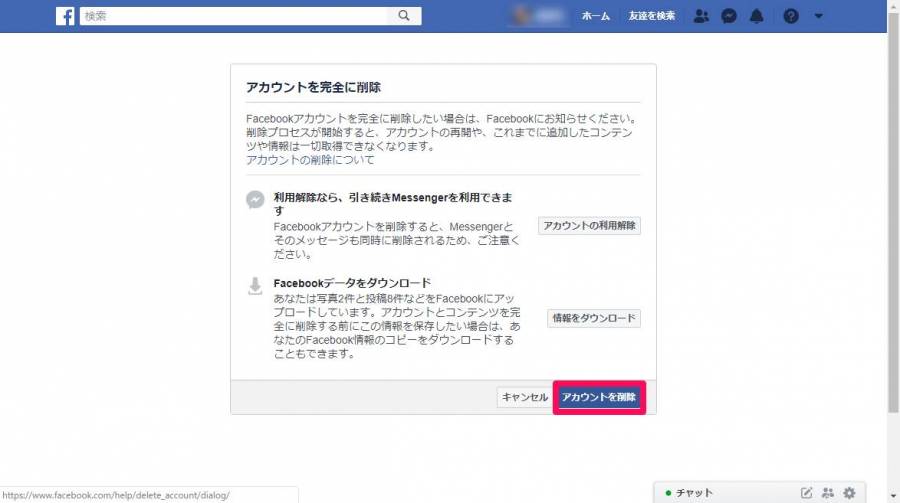Viewport: 900px width, 503px height.
Task: Open the help question mark icon
Action: 791,16
